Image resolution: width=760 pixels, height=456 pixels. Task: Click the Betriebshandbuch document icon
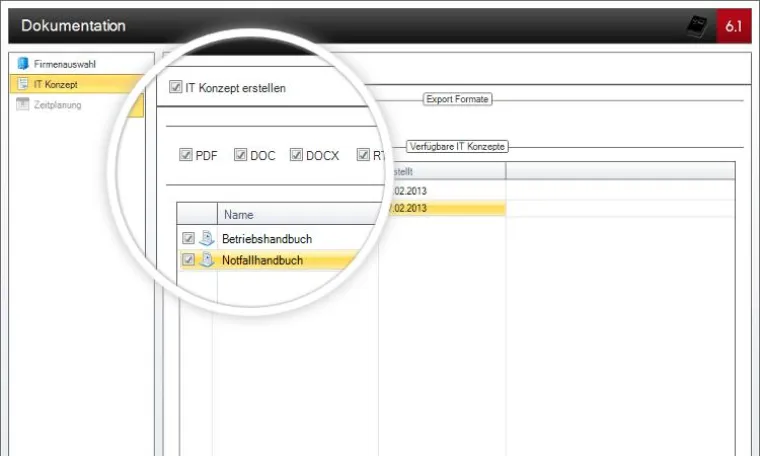pos(207,239)
